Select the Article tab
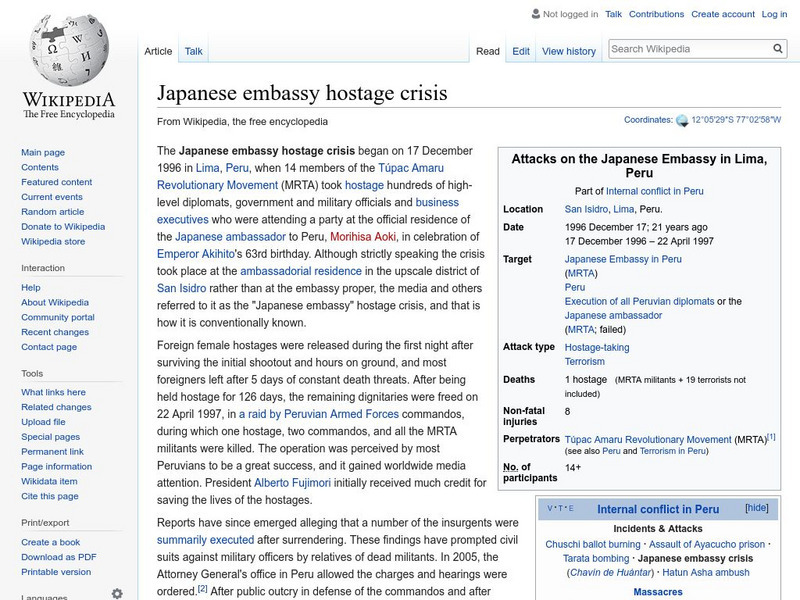 coord(158,51)
